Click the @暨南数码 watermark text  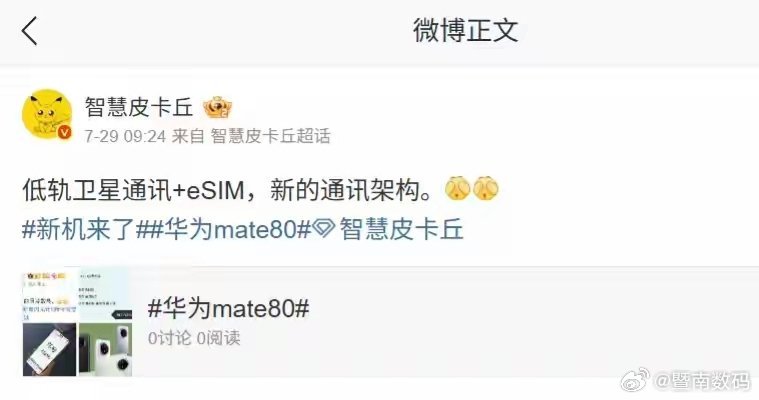coord(702,381)
